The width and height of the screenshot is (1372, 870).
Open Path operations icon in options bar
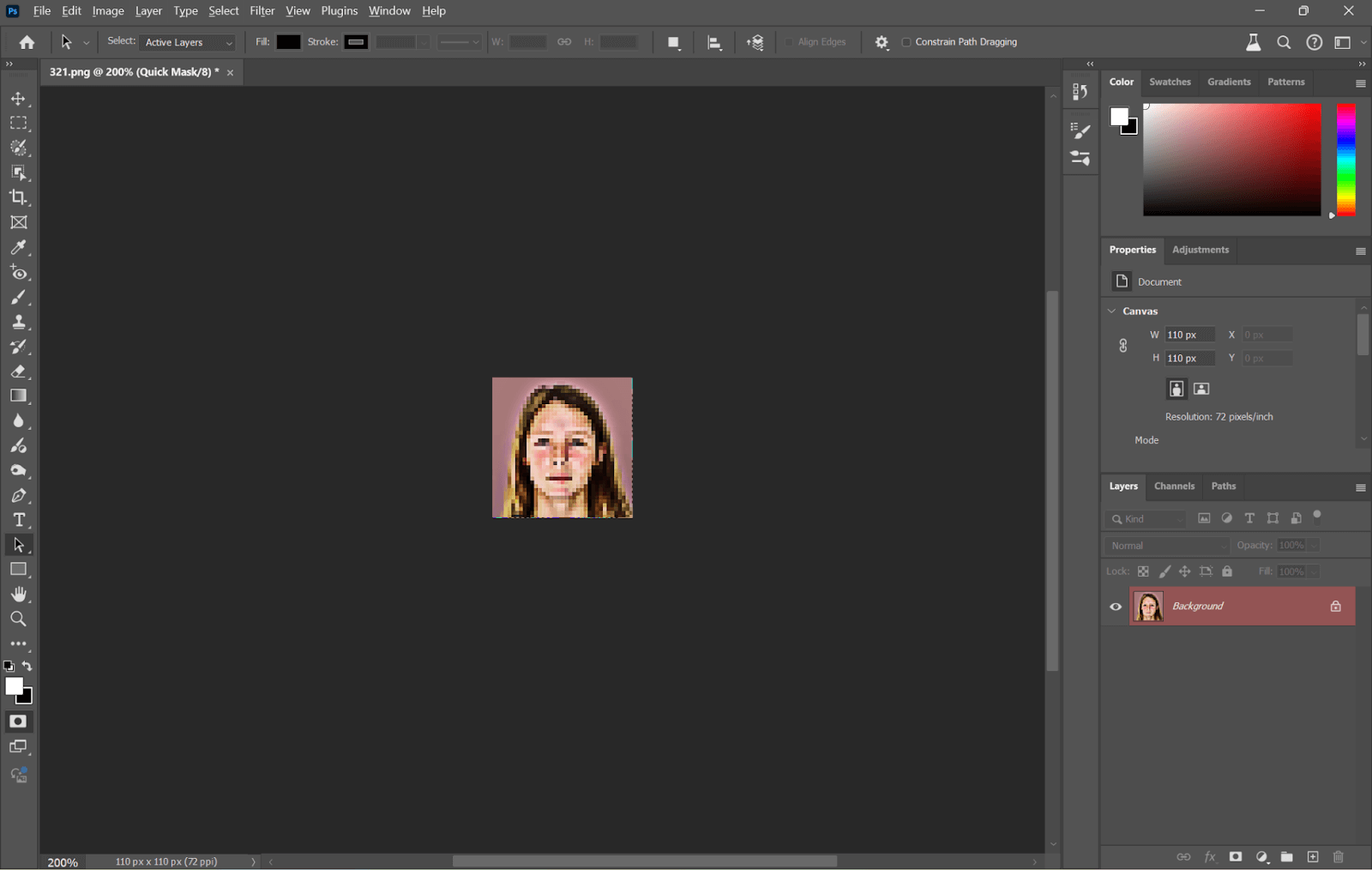click(674, 42)
